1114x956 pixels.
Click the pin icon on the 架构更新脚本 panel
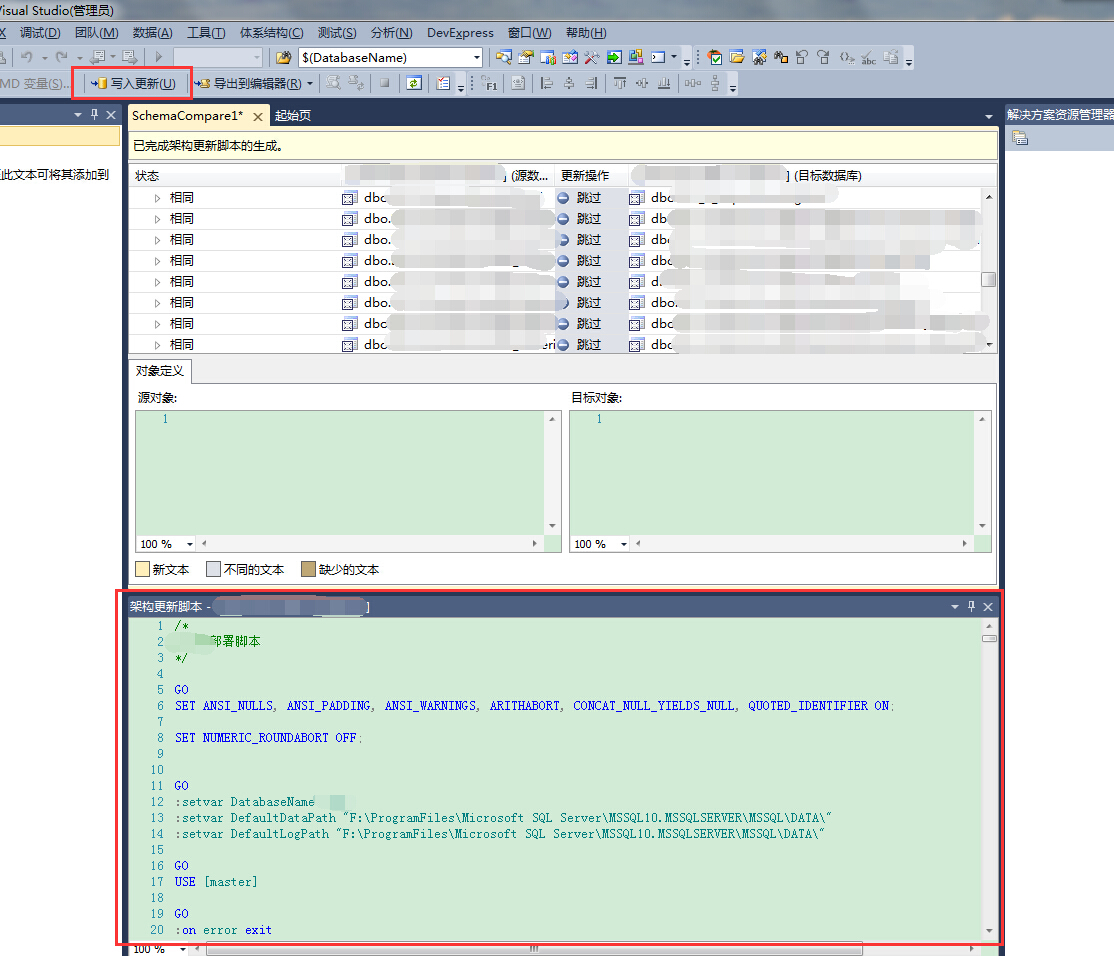(970, 607)
